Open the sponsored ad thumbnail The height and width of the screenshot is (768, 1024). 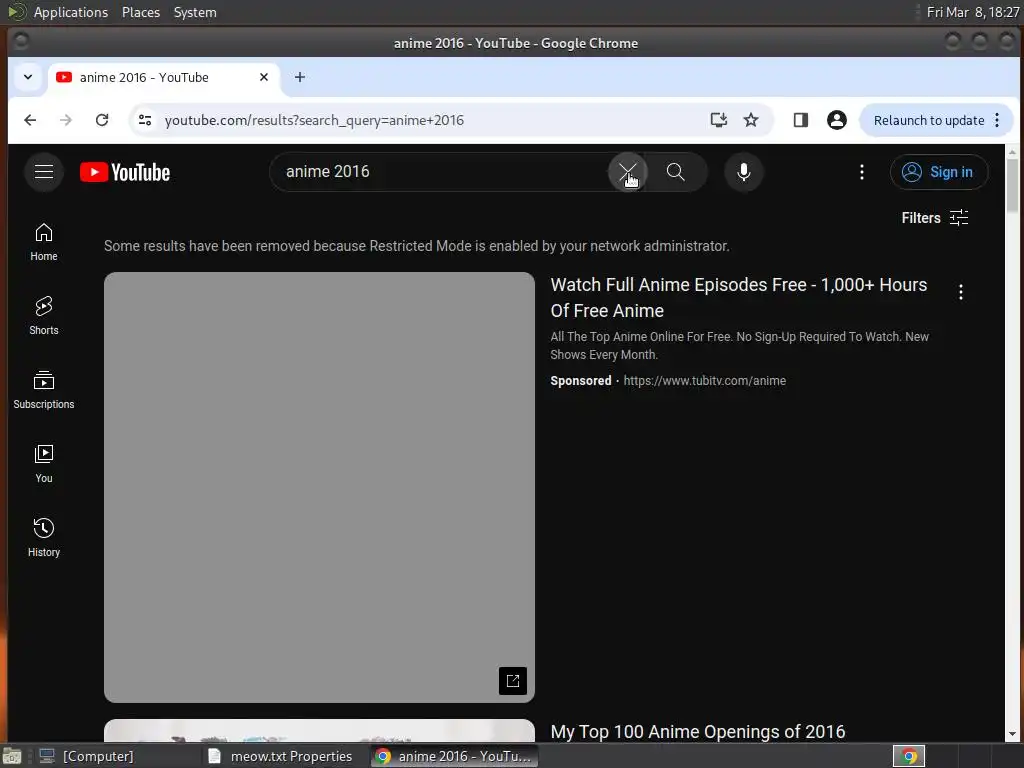[319, 487]
